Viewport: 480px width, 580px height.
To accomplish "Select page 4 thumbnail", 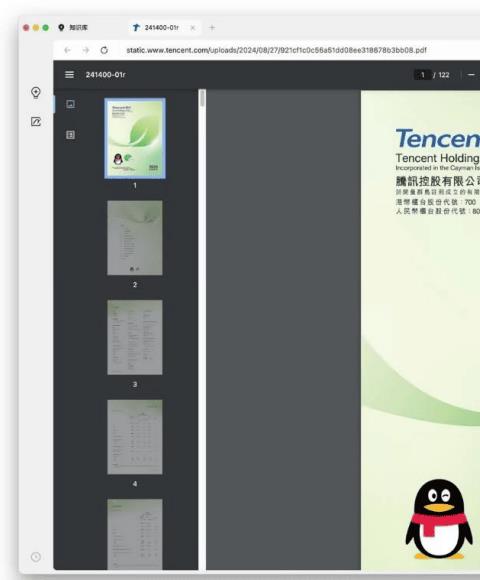I will pyautogui.click(x=135, y=437).
